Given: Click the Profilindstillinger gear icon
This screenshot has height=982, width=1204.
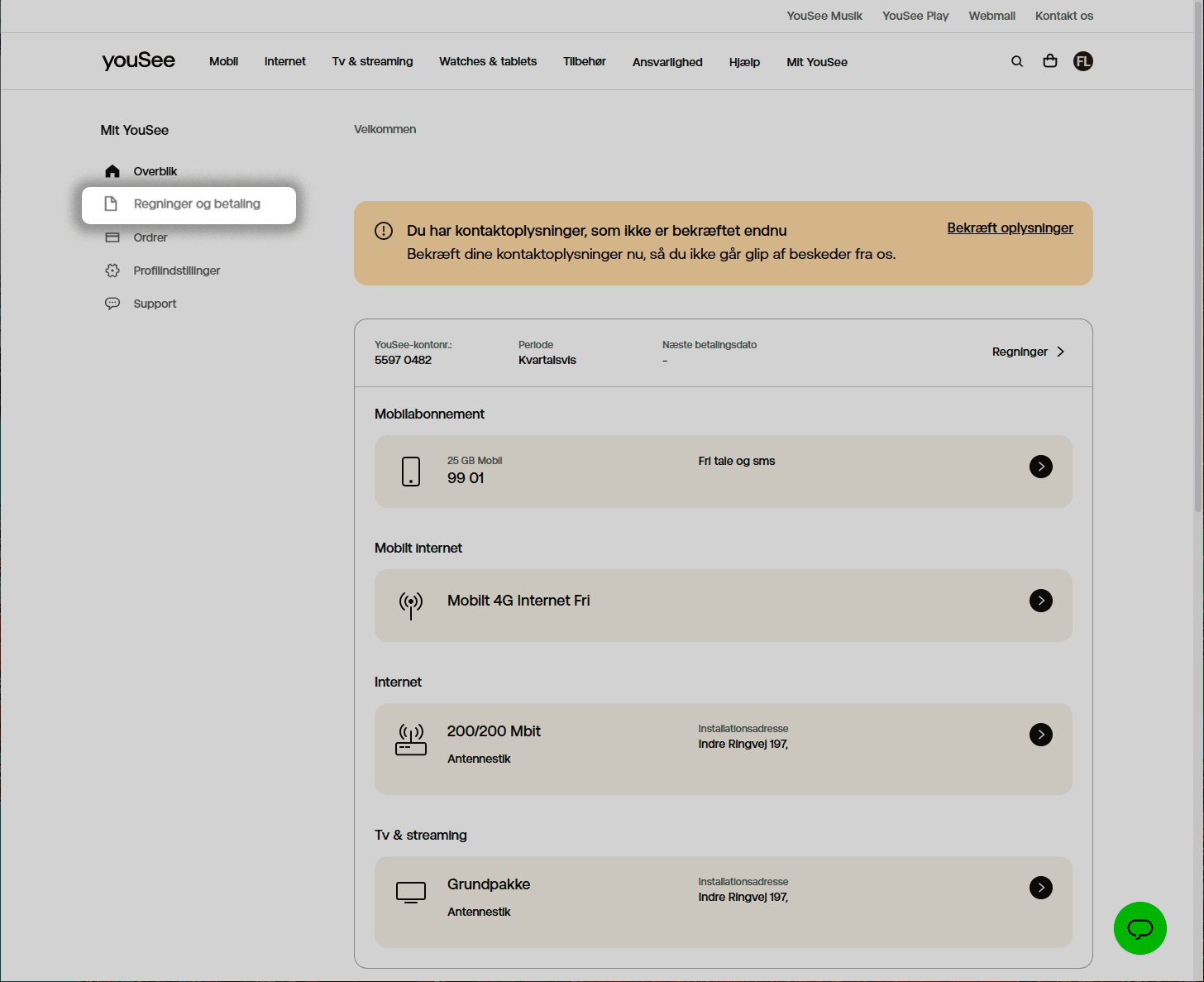Looking at the screenshot, I should 112,271.
